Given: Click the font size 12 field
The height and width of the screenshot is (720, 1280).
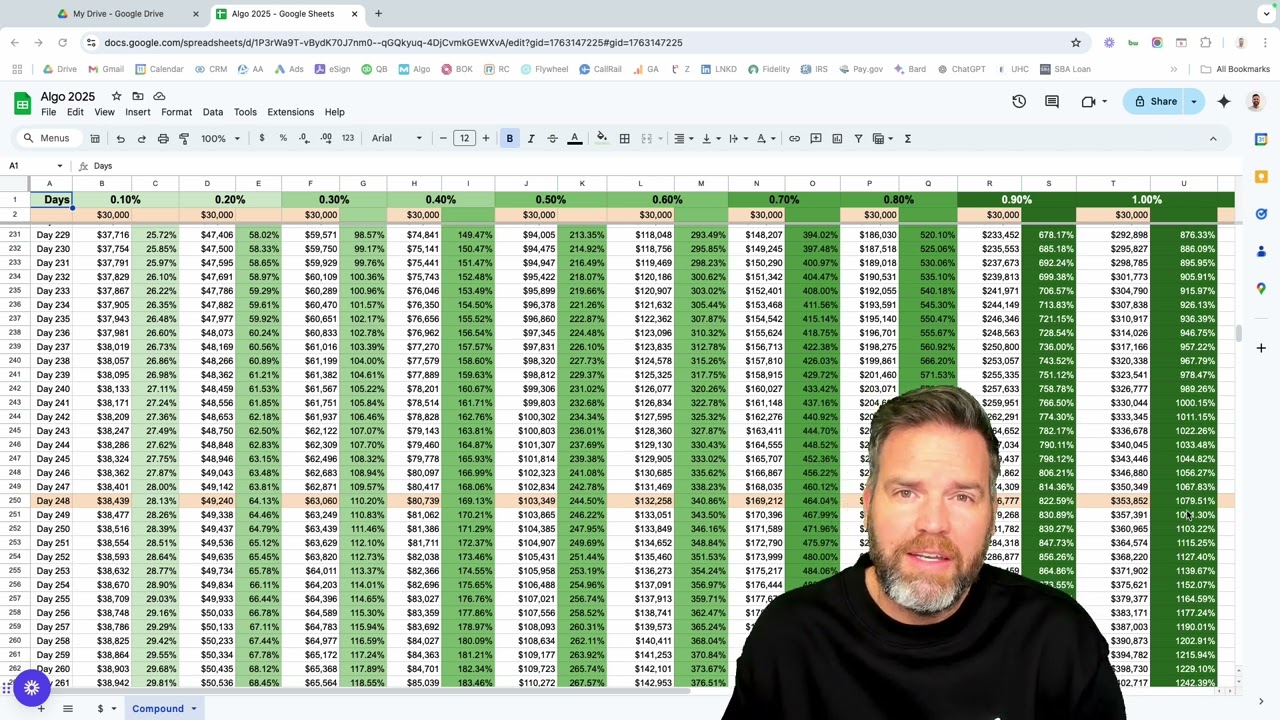Looking at the screenshot, I should (464, 138).
